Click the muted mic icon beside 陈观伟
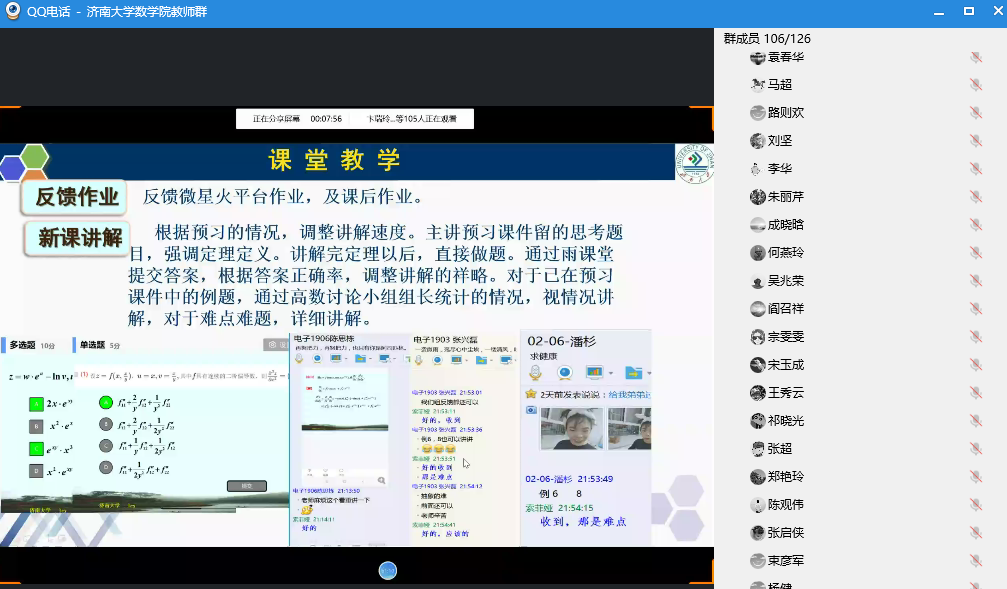Screen dimensions: 1007x589 (976, 505)
